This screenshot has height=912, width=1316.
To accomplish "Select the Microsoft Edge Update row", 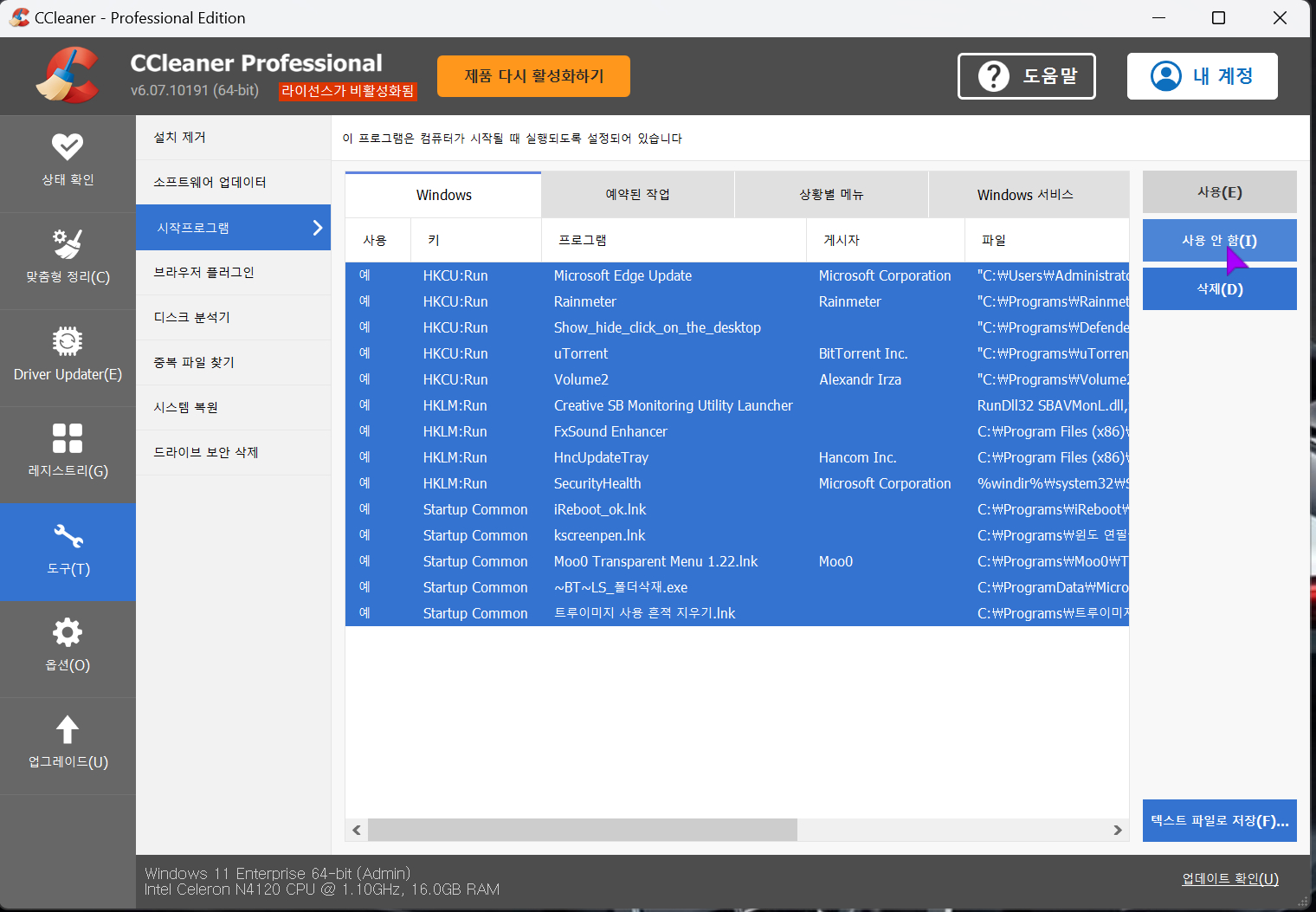I will [x=737, y=275].
